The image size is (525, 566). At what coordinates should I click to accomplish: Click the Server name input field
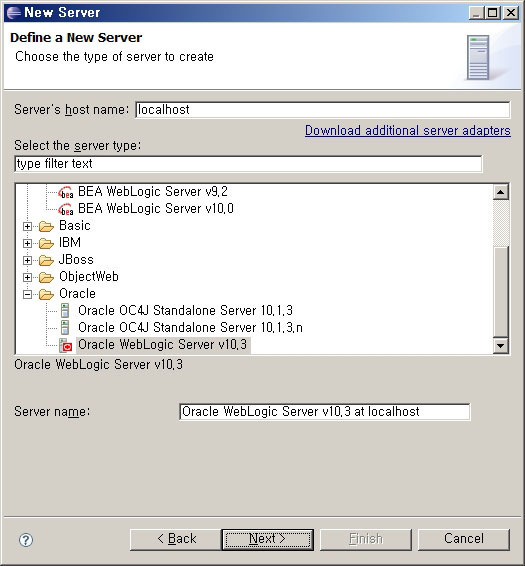click(325, 412)
